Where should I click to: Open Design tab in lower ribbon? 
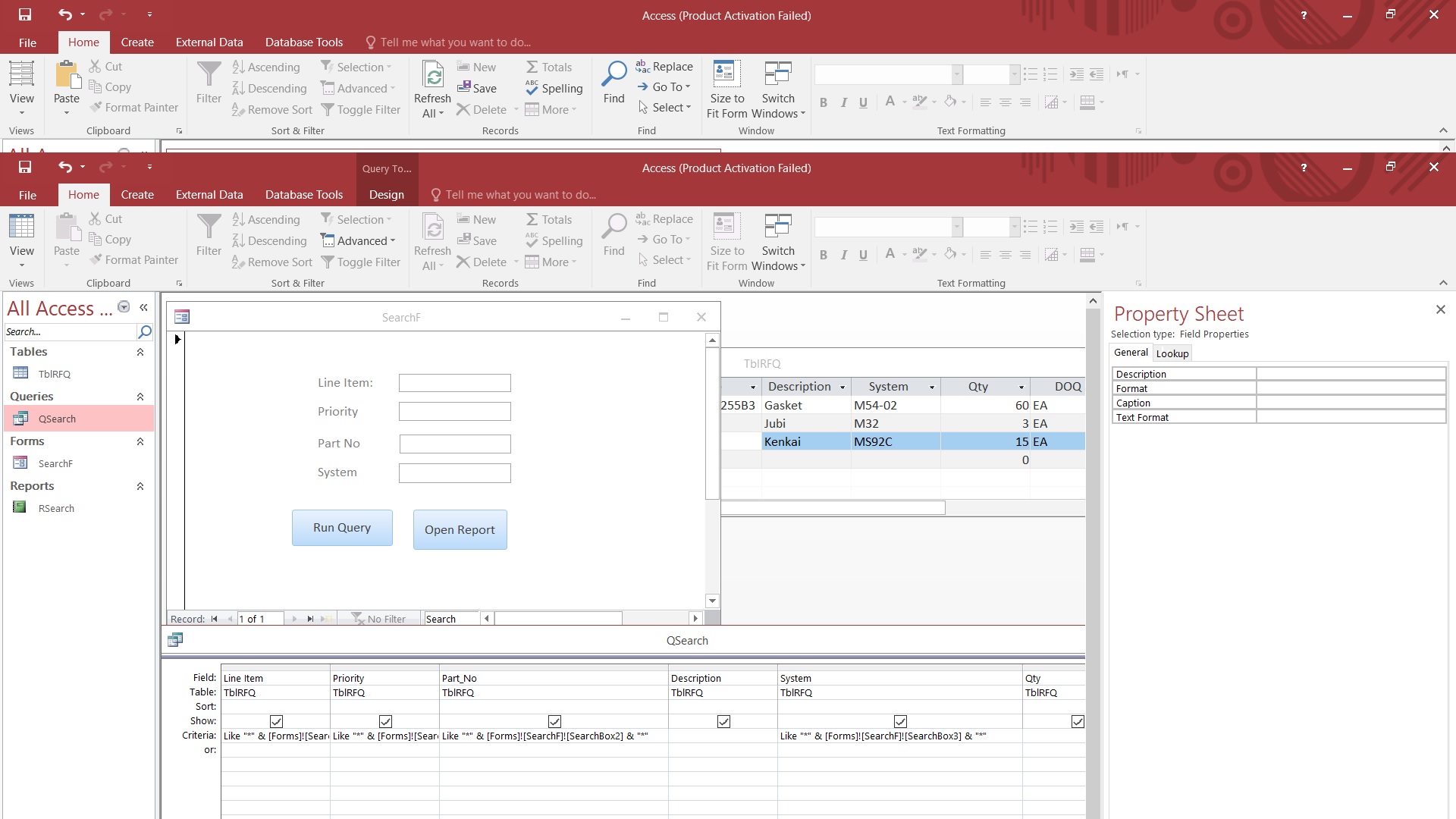click(386, 194)
